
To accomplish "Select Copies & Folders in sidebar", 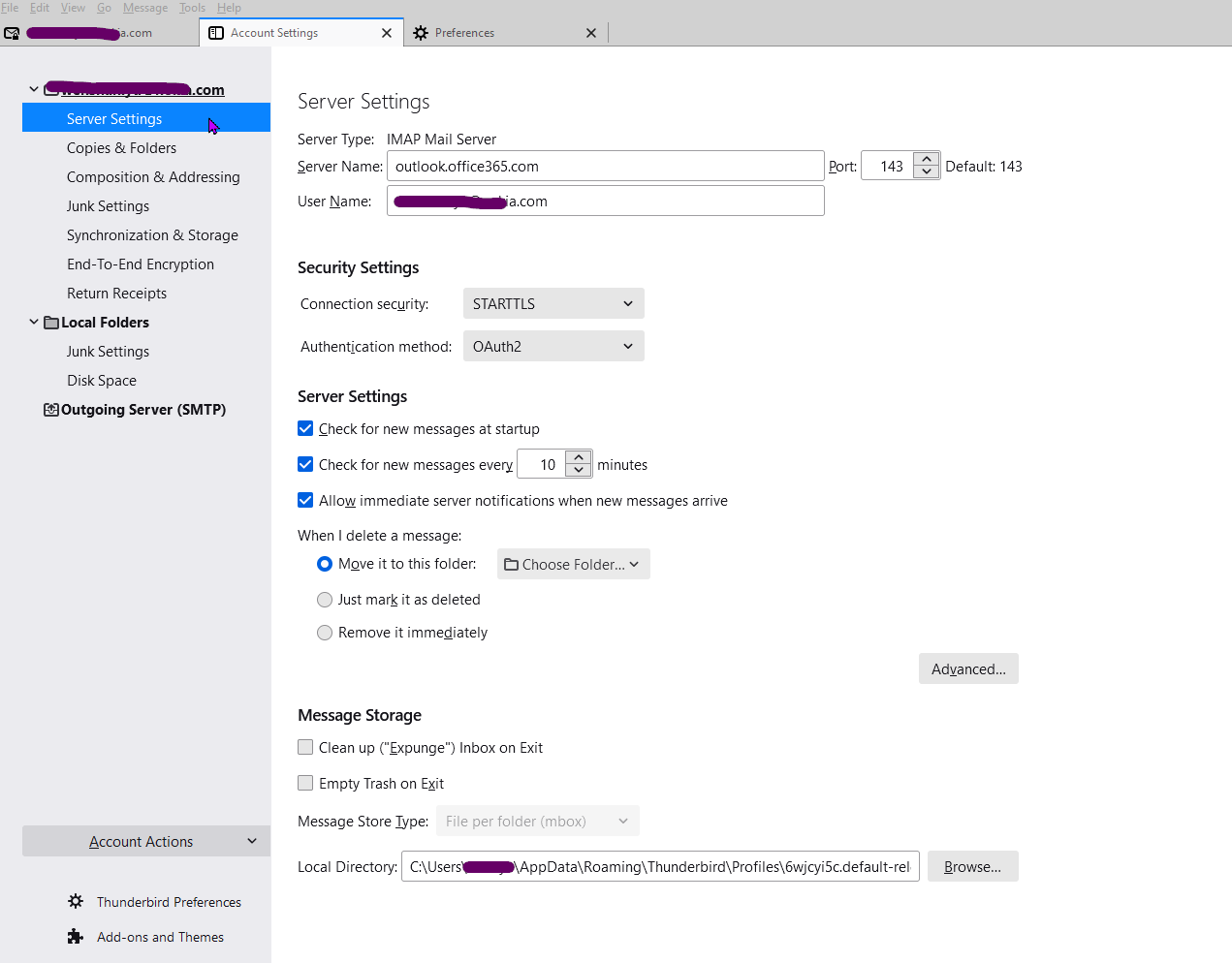I will coord(146,147).
